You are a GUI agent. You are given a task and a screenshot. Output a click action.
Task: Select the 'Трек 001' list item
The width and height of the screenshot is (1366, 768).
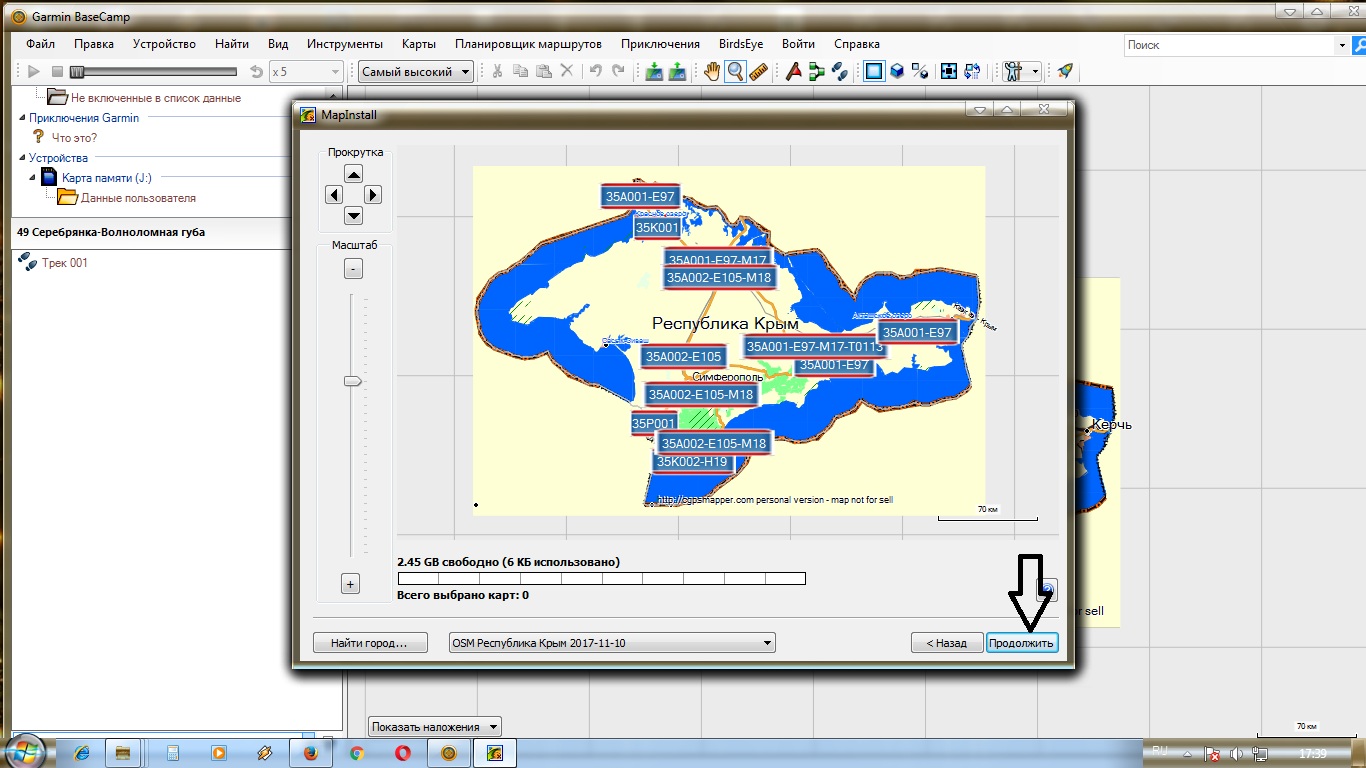65,263
